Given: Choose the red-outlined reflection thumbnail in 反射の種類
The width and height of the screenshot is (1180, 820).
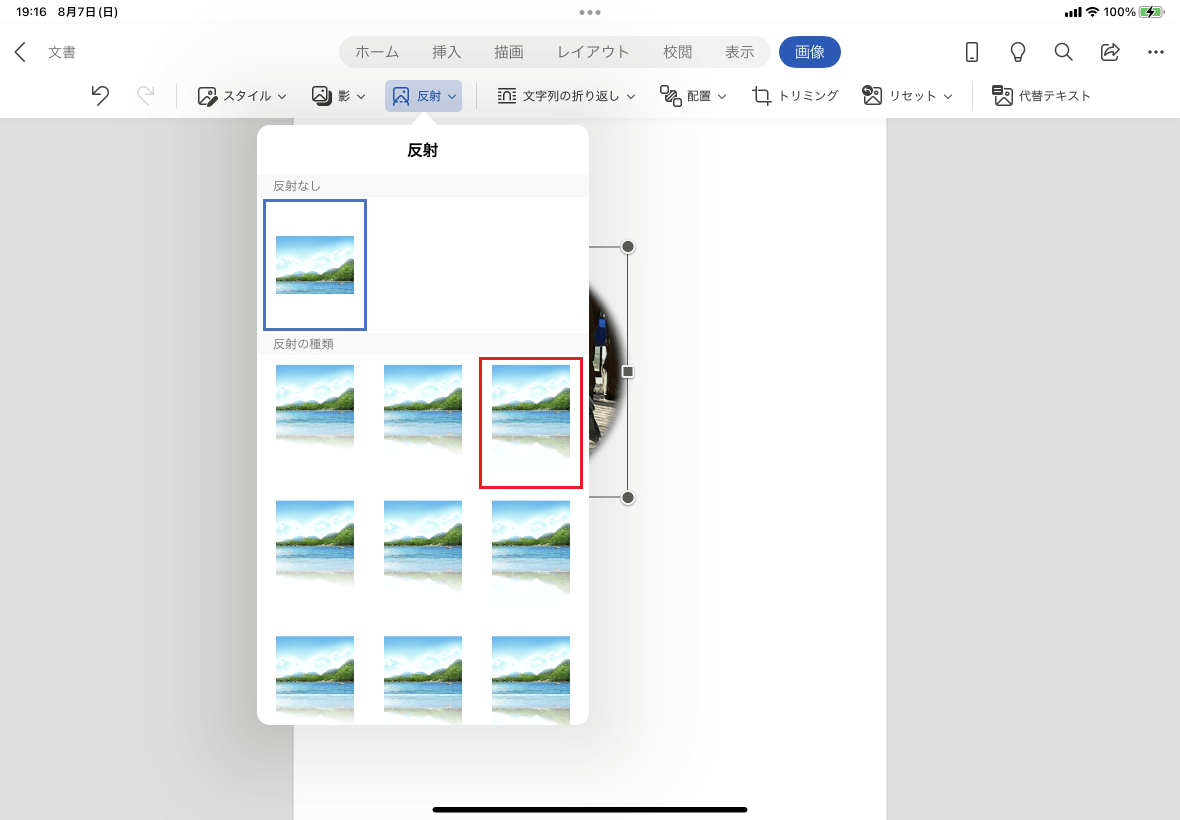Looking at the screenshot, I should tap(531, 423).
